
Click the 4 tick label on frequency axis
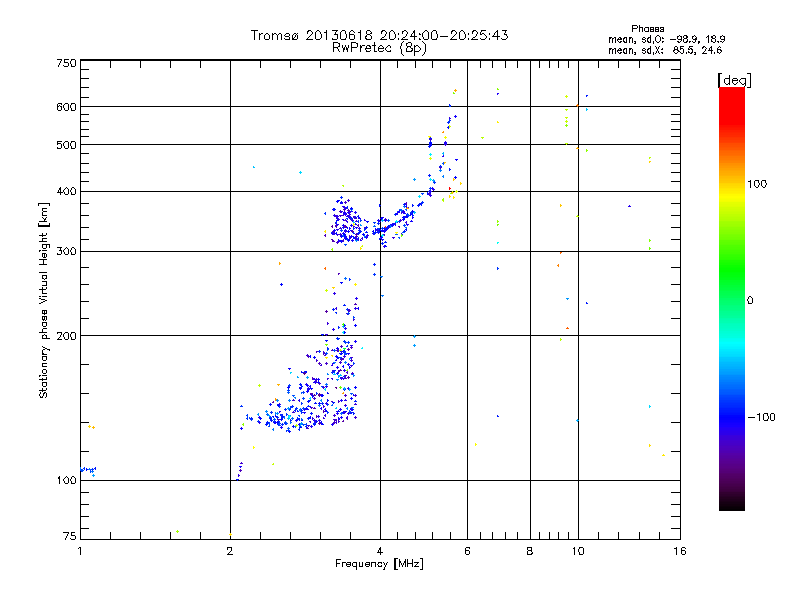pos(380,551)
